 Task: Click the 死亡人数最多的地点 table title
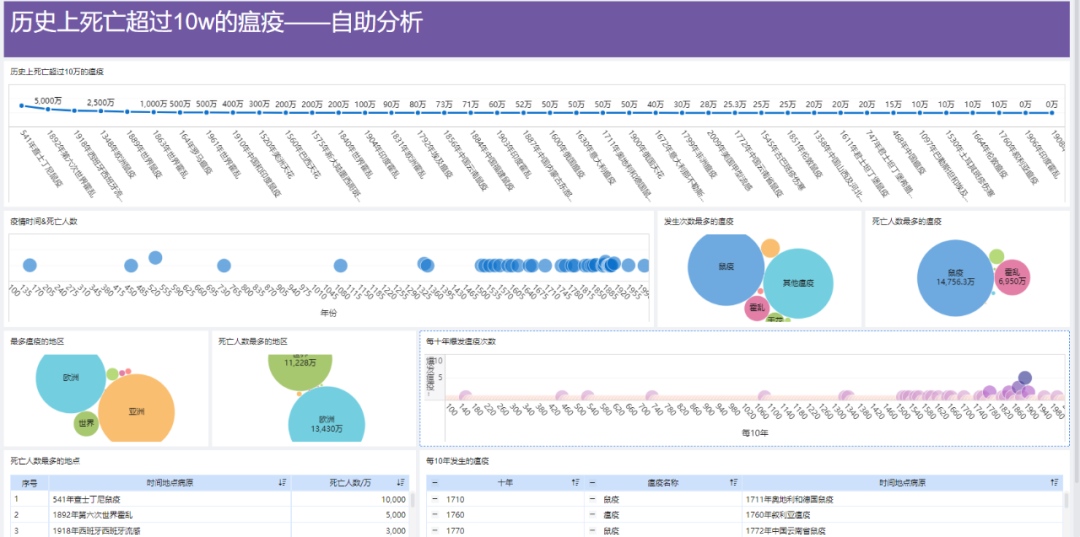[45, 460]
